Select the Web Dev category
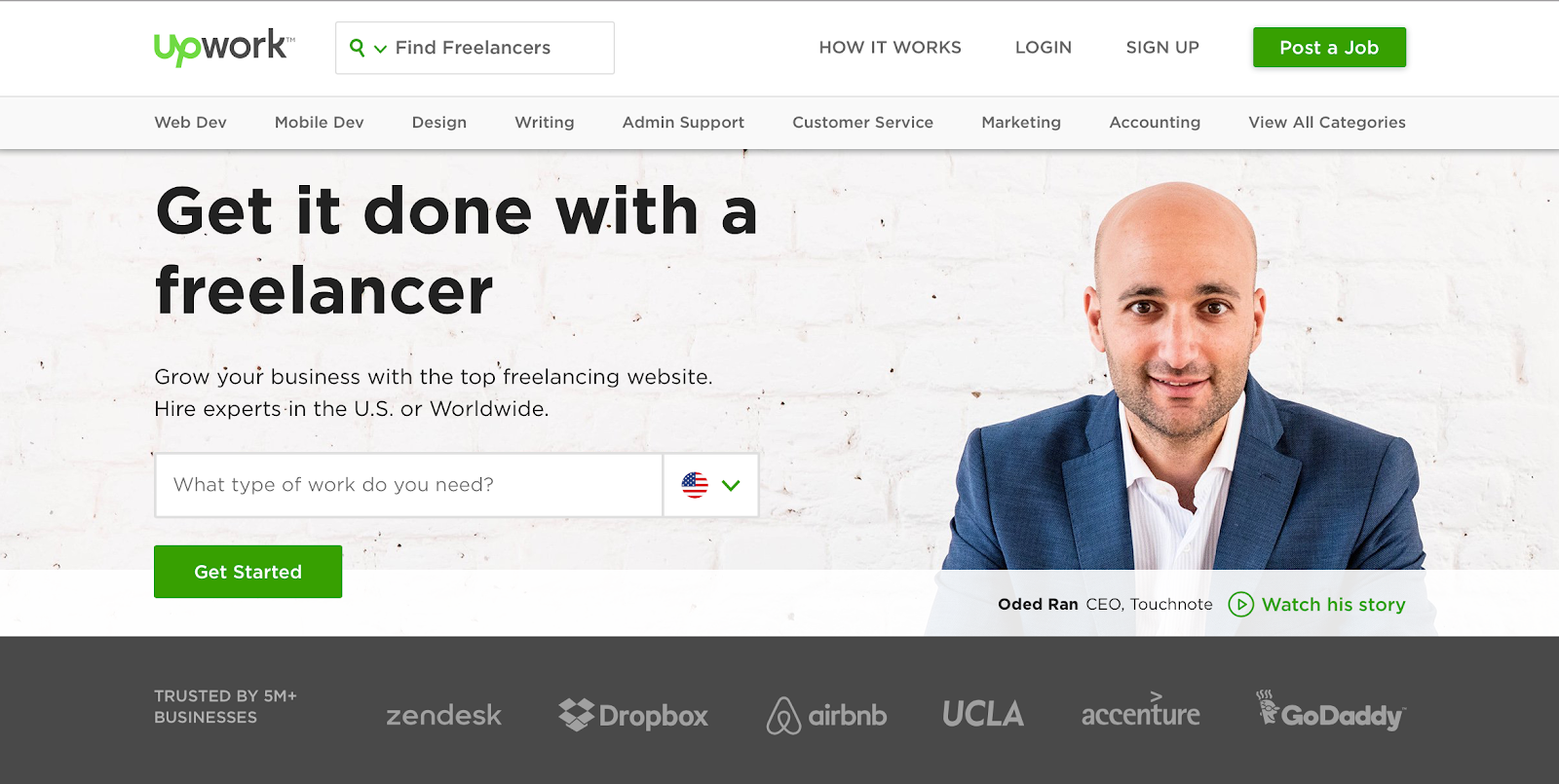This screenshot has width=1559, height=784. (190, 123)
